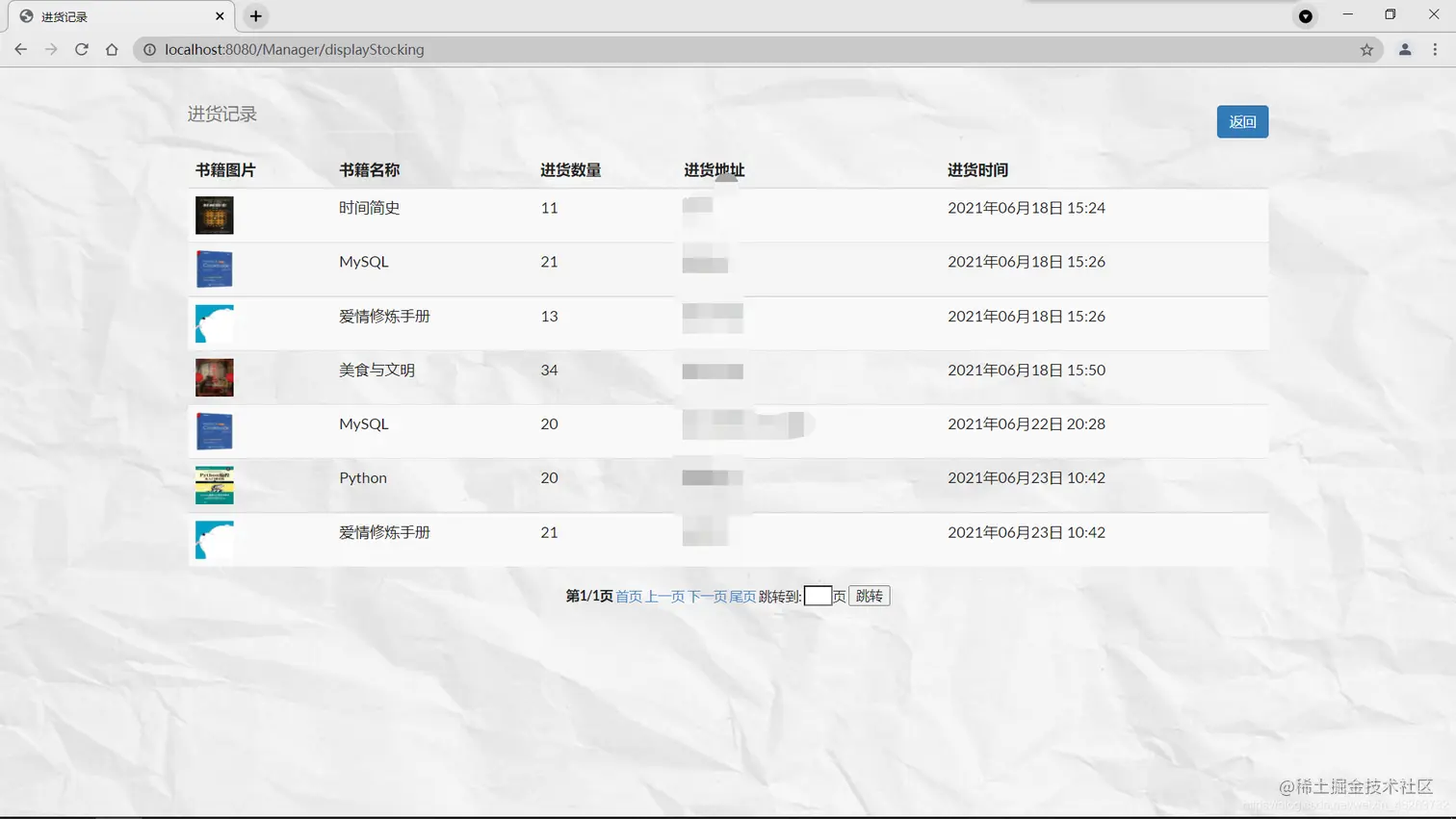Click the page number input field
Screen dimensions: 1456x819
(818, 595)
